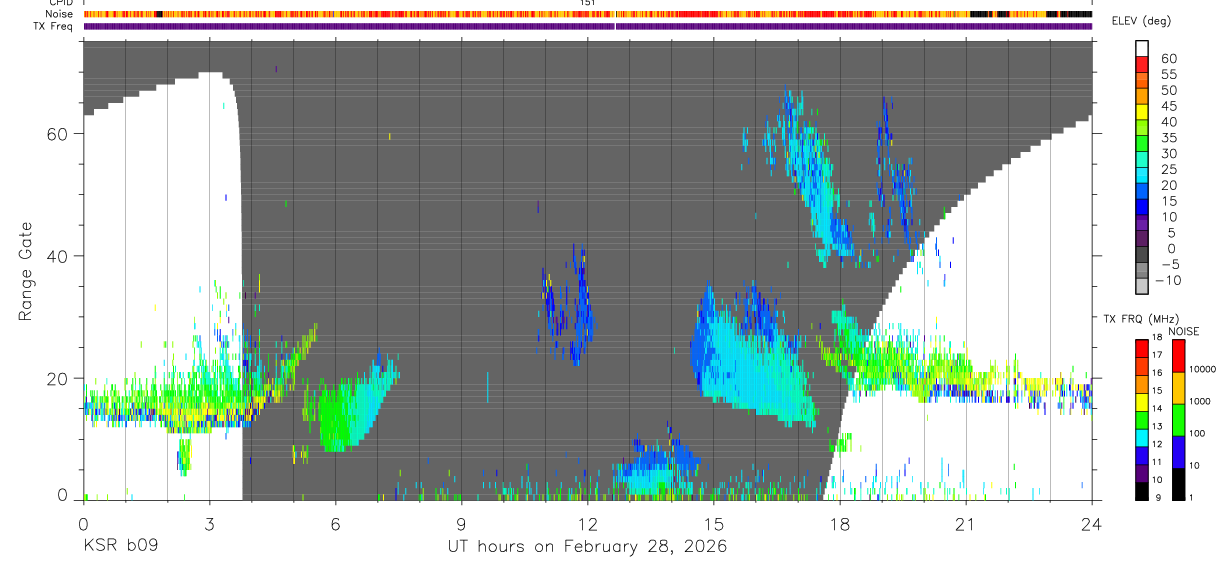Click the '151' CPID value above the plot
The height and width of the screenshot is (567, 1228).
tap(588, 3)
